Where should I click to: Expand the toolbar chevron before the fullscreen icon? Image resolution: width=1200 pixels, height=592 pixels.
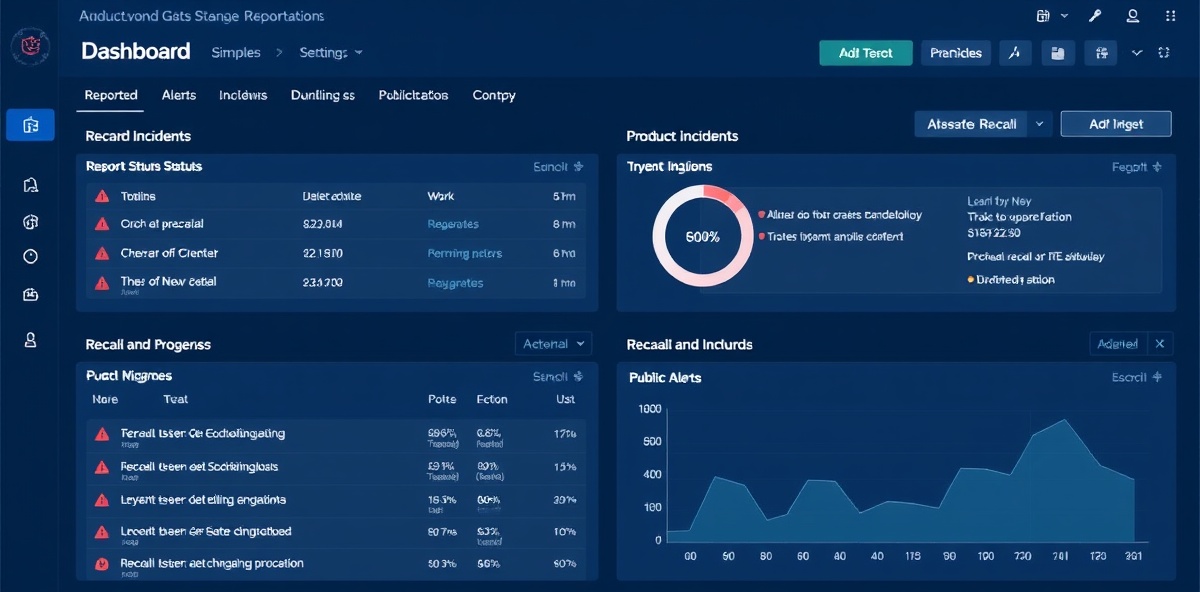pyautogui.click(x=1136, y=53)
